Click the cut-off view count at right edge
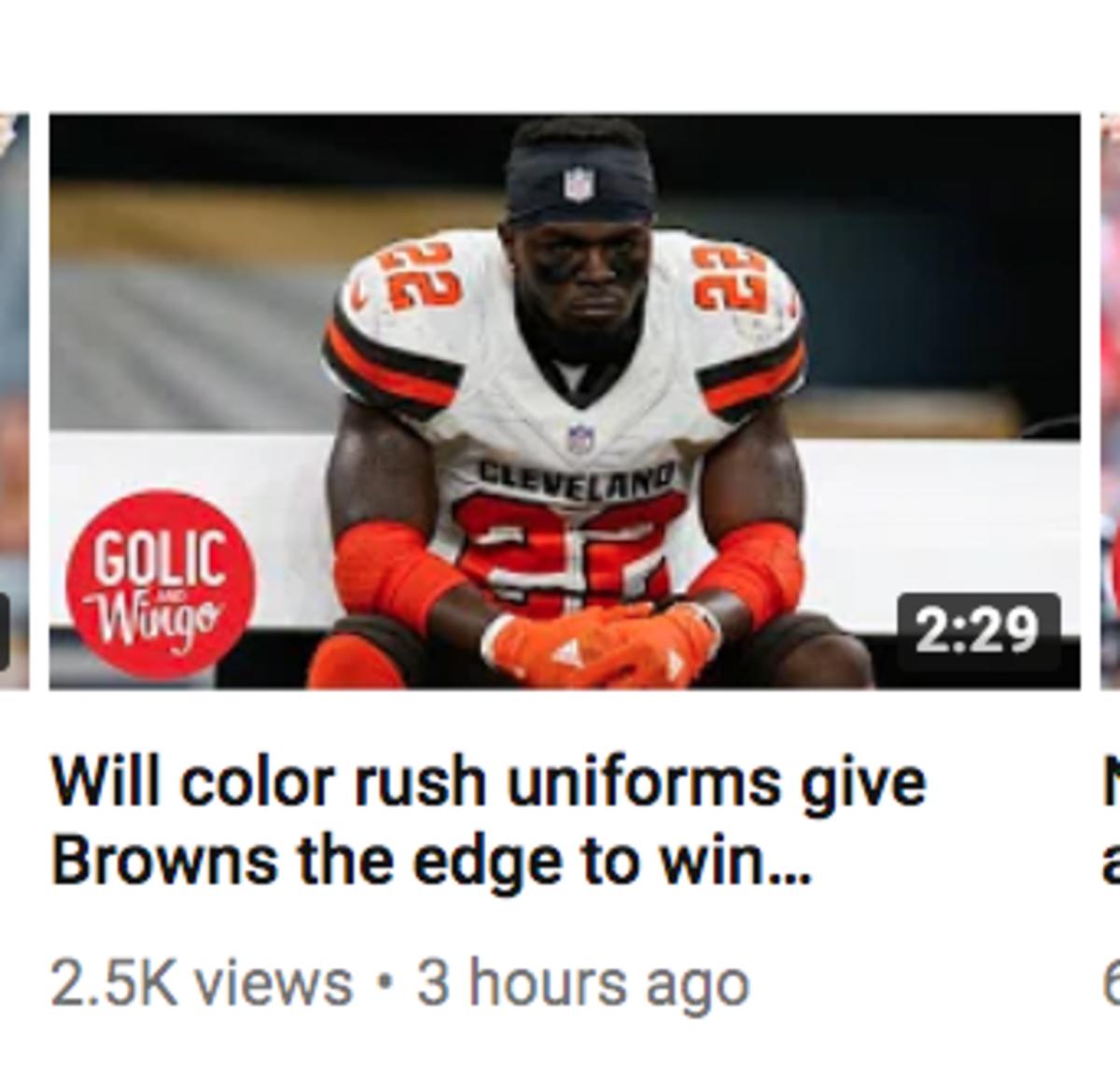Screen dimensions: 1120x1074 [x=1111, y=983]
